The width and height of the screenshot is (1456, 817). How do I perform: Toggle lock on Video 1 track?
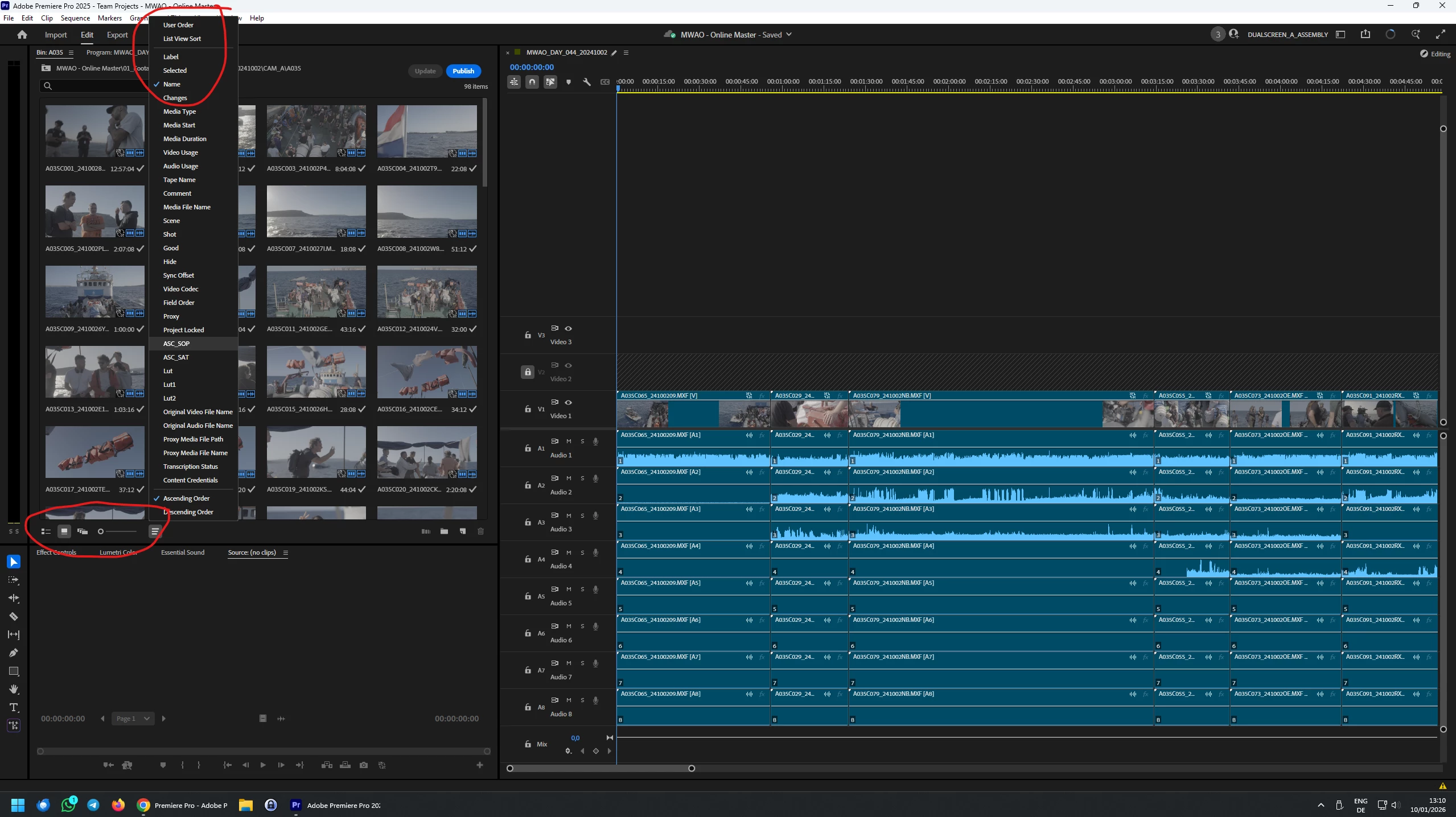[528, 409]
